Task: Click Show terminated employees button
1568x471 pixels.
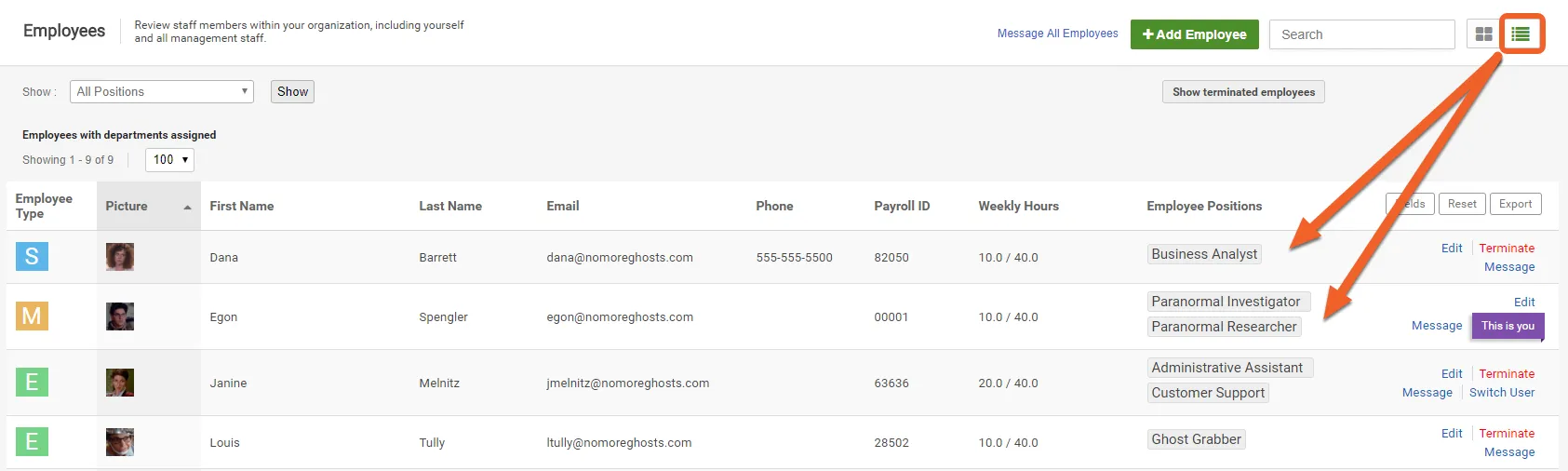Action: pos(1243,91)
